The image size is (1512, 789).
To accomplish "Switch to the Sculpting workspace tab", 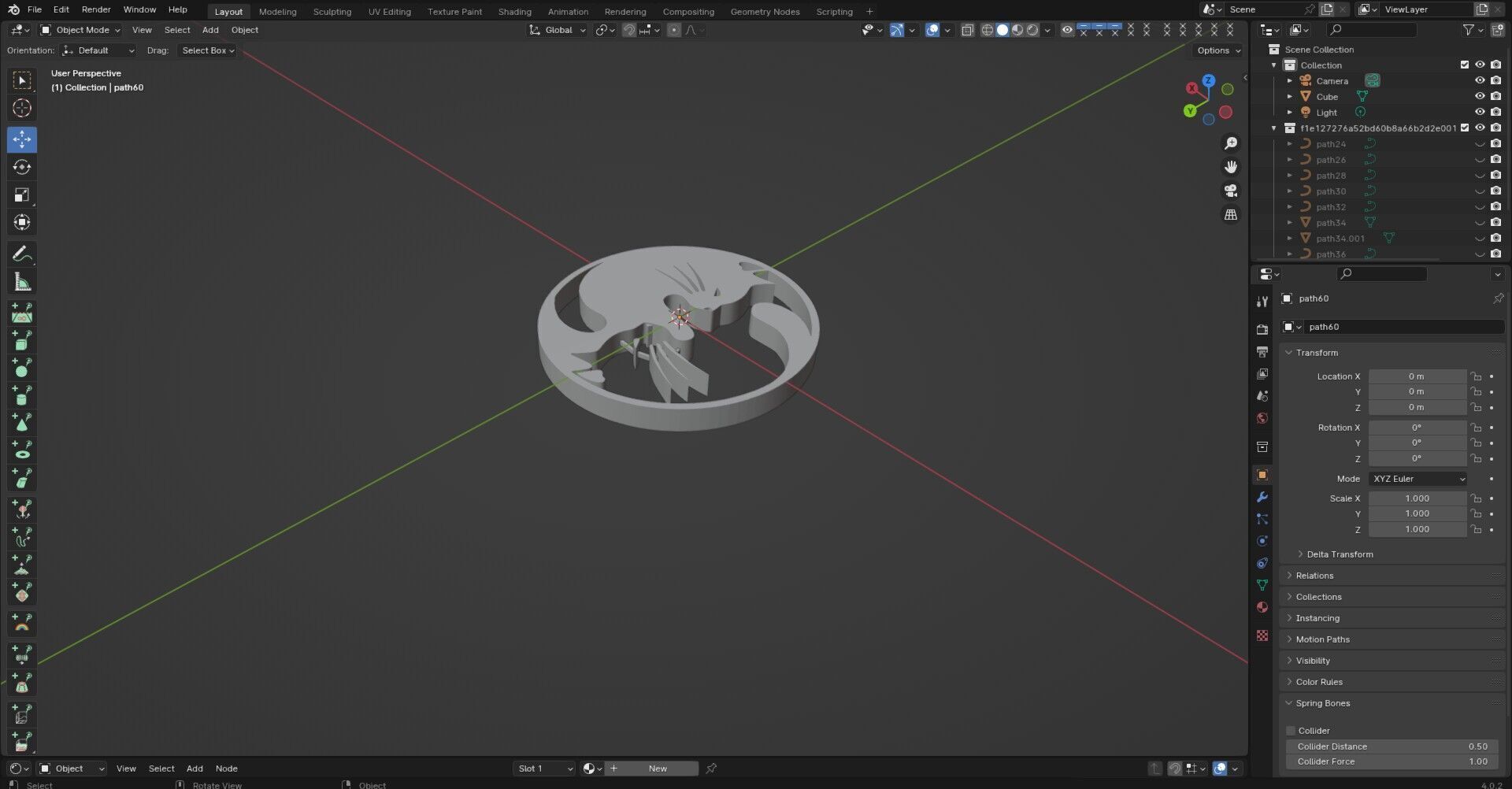I will coord(332,12).
